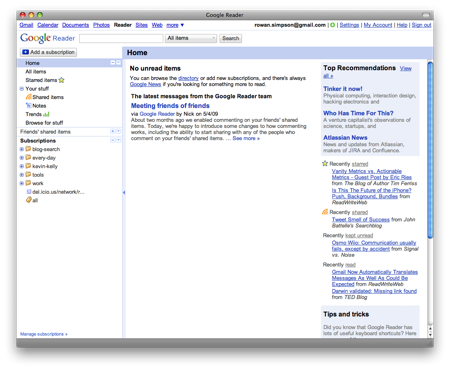This screenshot has height=370, width=450.
Task: Expand the tools folder
Action: 22,175
